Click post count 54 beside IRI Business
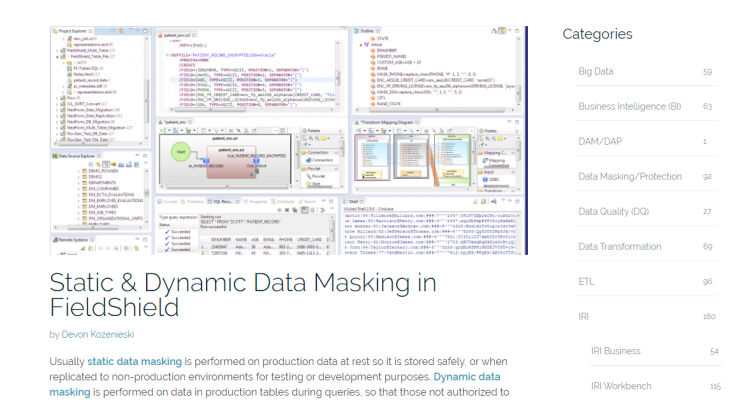The width and height of the screenshot is (732, 402). [714, 352]
